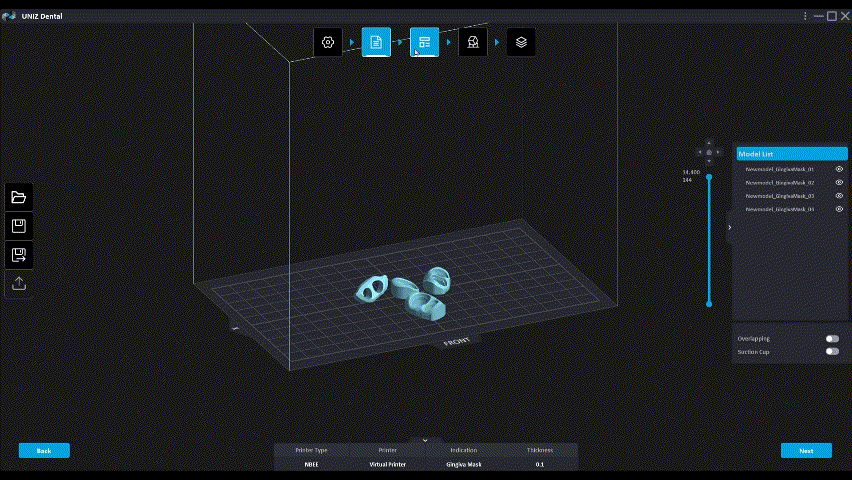Select the document file workflow step
852x480 pixels.
tap(376, 42)
